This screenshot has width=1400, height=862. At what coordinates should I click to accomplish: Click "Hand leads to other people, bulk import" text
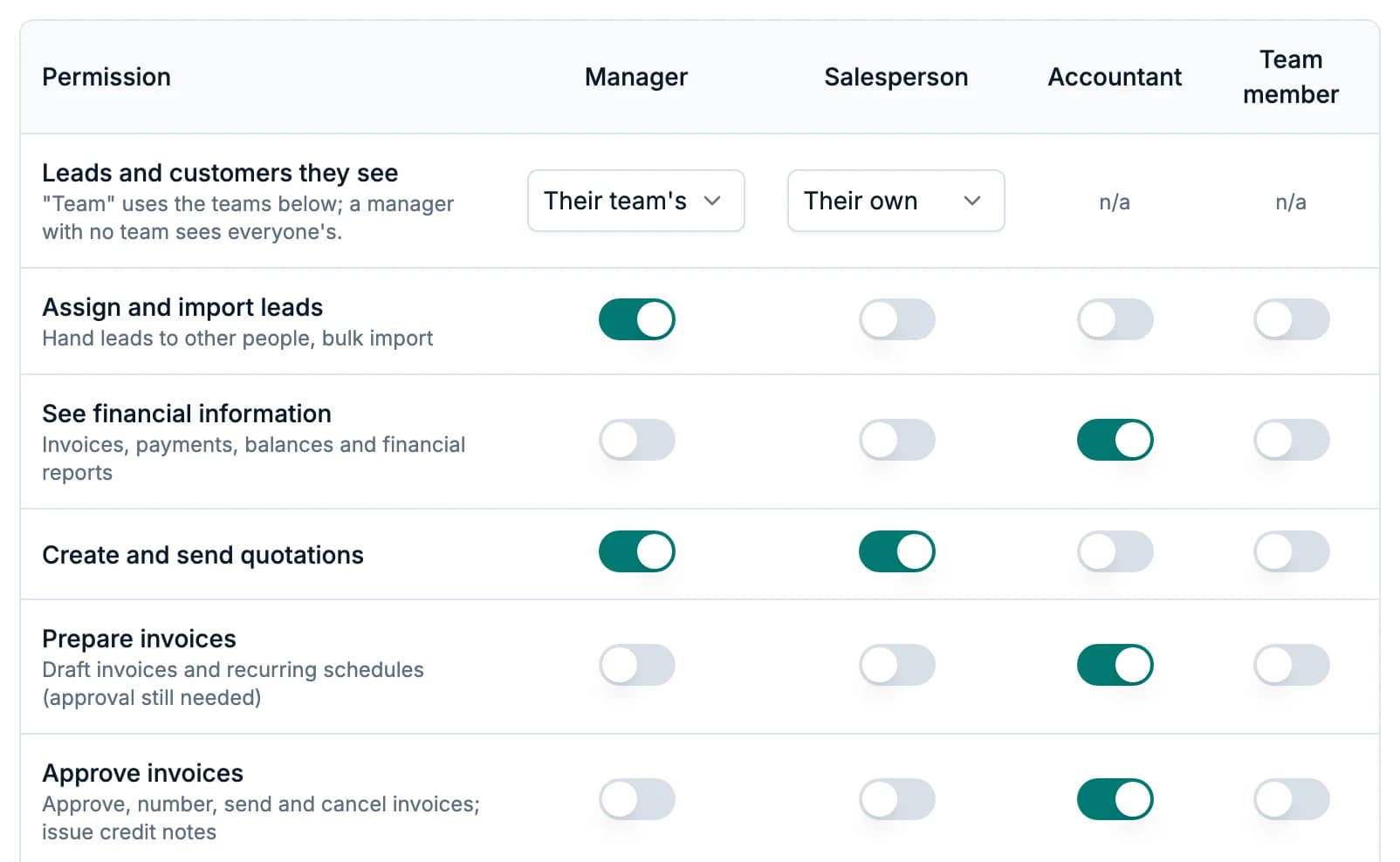click(237, 339)
